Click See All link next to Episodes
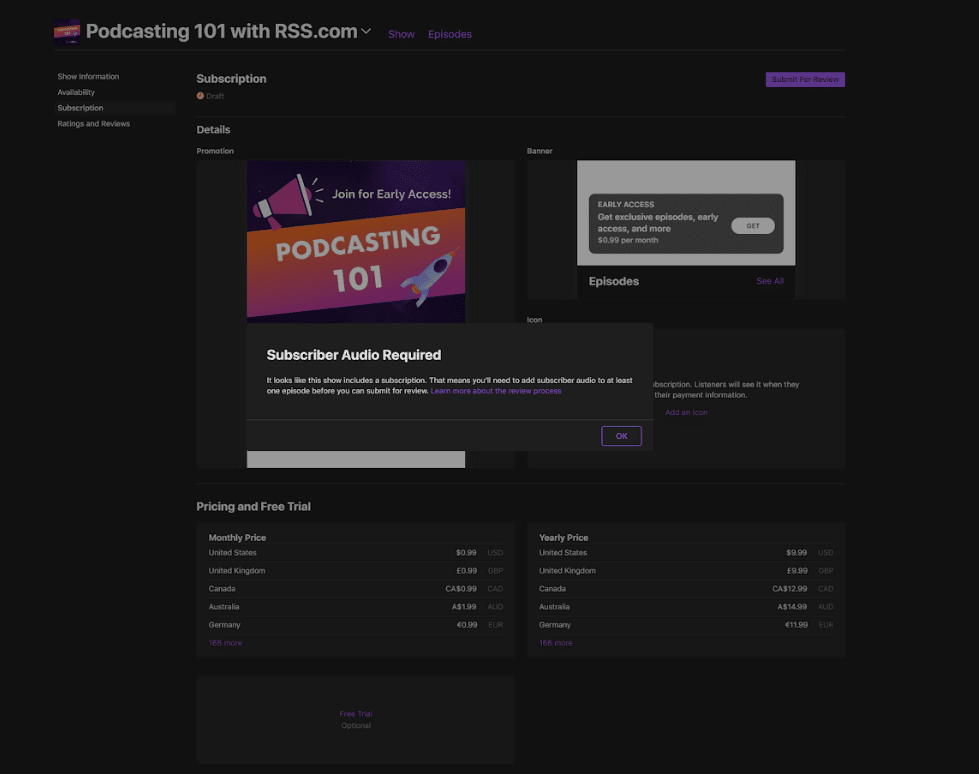Image resolution: width=979 pixels, height=774 pixels. (x=770, y=281)
